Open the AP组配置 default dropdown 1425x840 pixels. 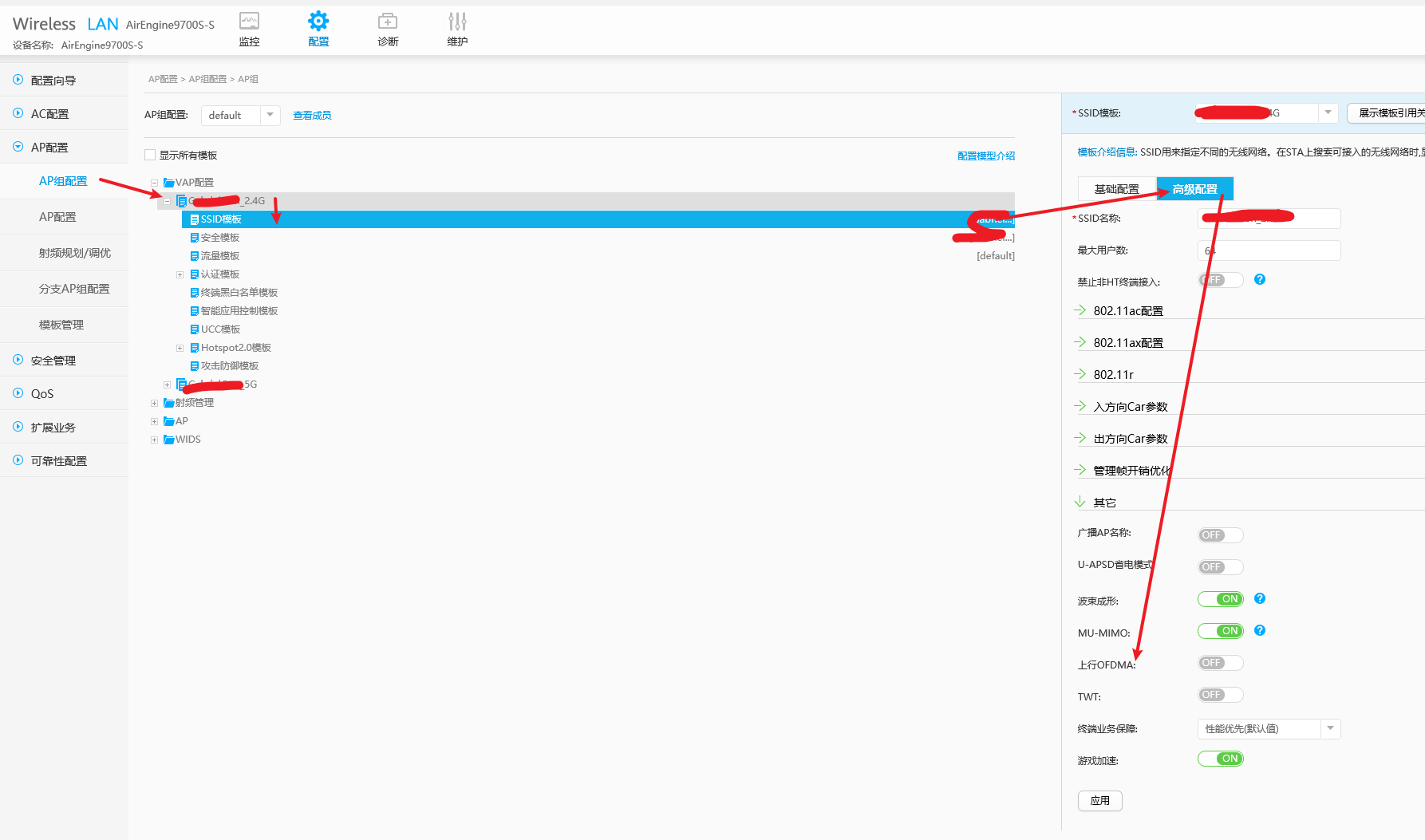coord(240,116)
